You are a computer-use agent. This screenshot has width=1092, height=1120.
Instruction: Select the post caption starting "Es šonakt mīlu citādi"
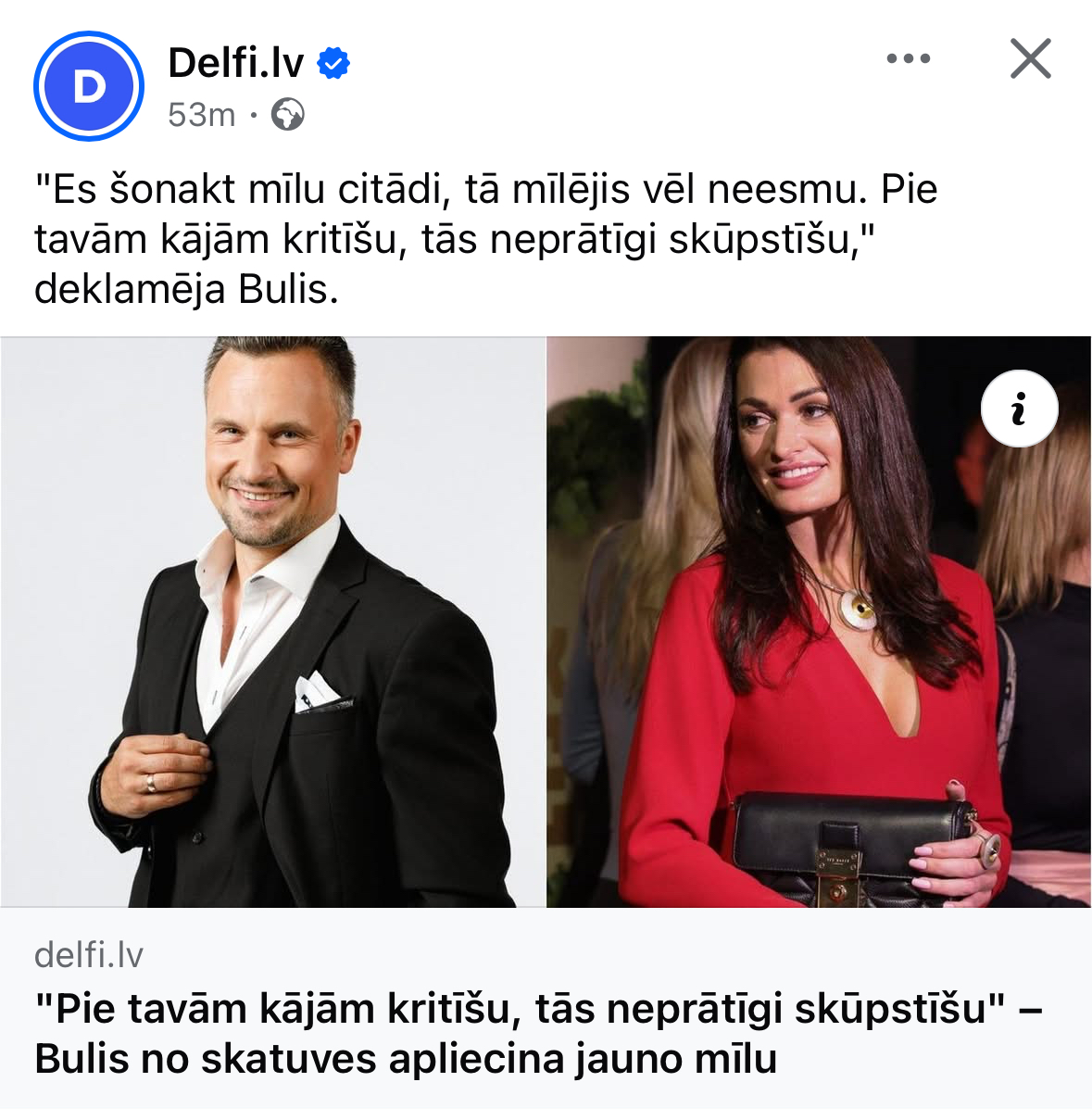coord(486,239)
